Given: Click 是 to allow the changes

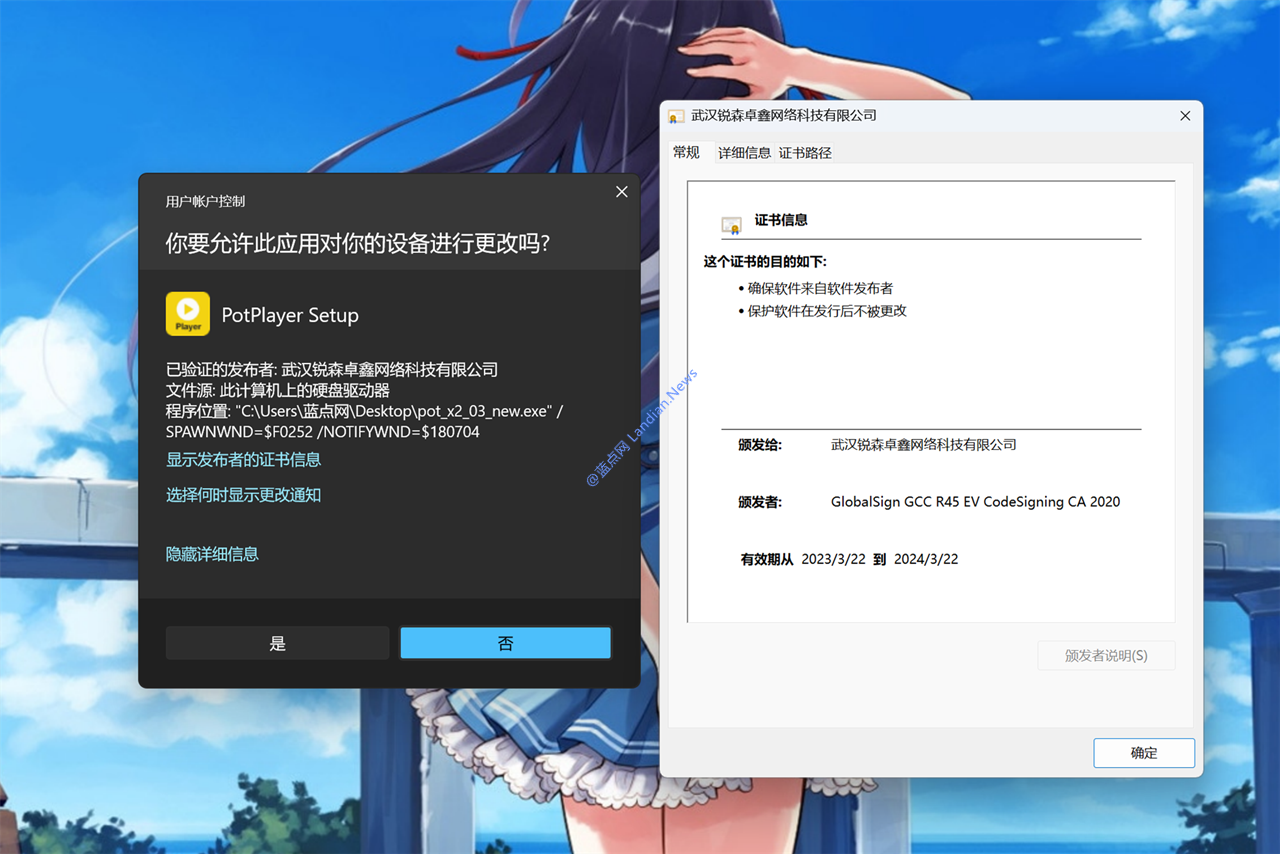Looking at the screenshot, I should pos(278,643).
